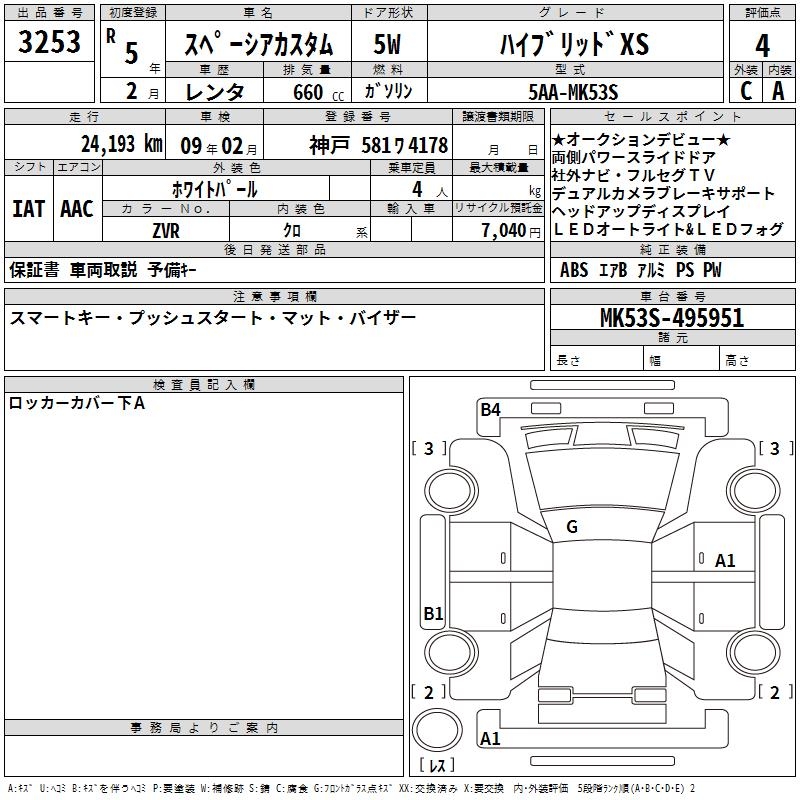The height and width of the screenshot is (800, 800).
Task: Click the max load kg field
Action: click(498, 188)
